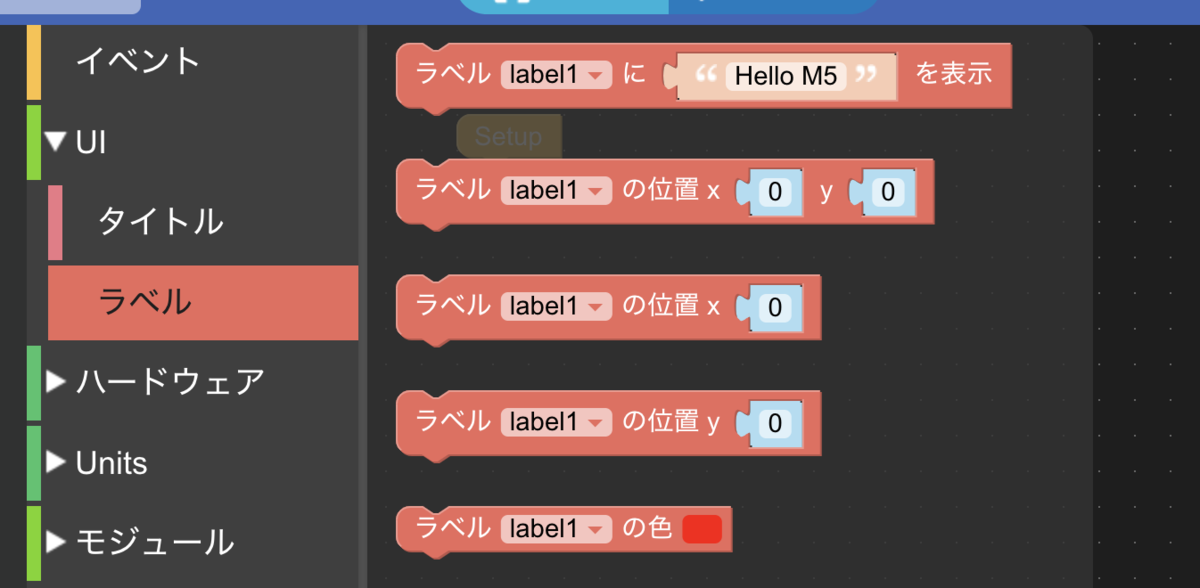Open label1 dropdown in the 位置 x y block
This screenshot has width=1200, height=588.
pyautogui.click(x=555, y=191)
